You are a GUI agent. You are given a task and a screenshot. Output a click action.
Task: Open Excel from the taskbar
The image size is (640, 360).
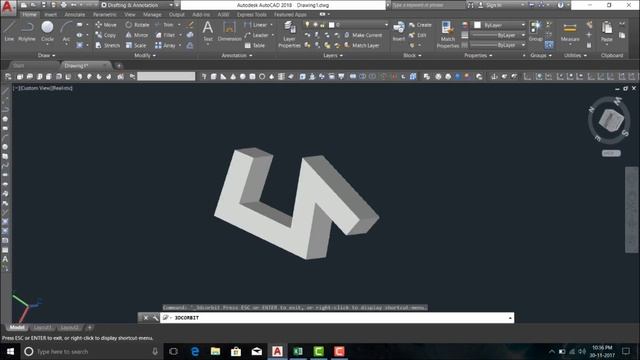[x=298, y=351]
